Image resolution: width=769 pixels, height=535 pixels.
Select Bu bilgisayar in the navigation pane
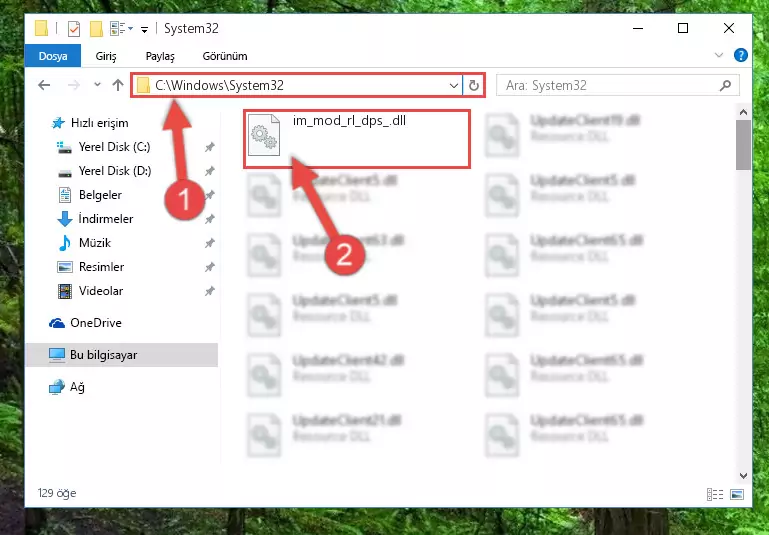(122, 355)
